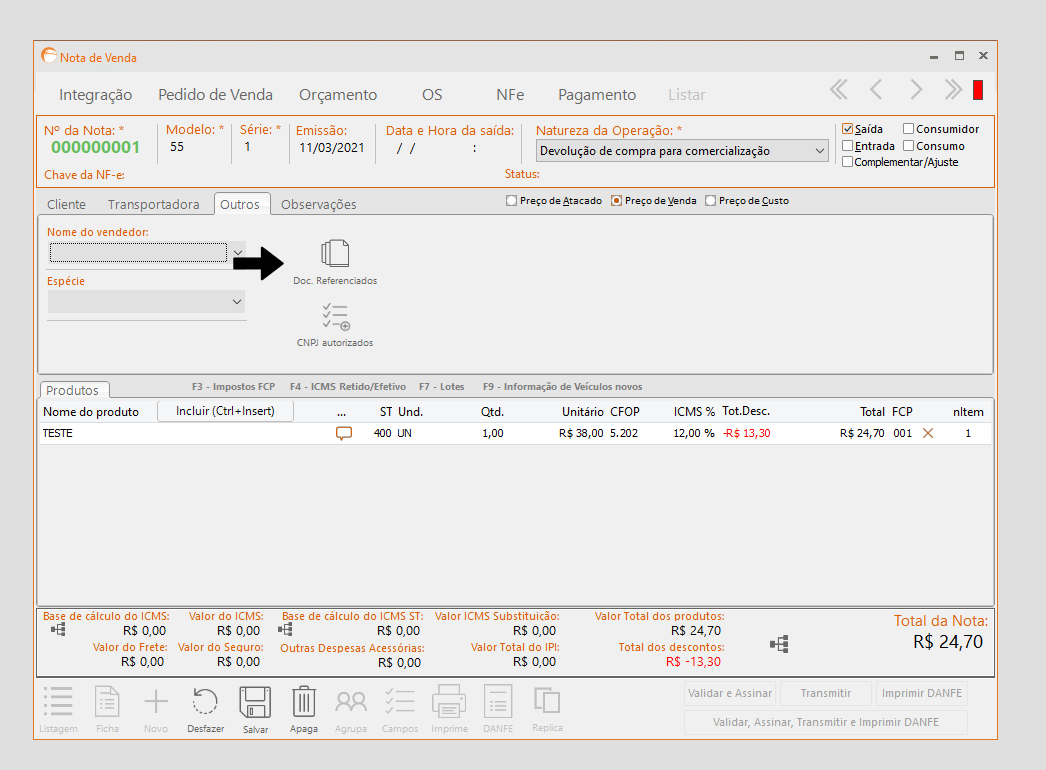Go to last record with double-right arrow
The width and height of the screenshot is (1046, 770).
953,89
